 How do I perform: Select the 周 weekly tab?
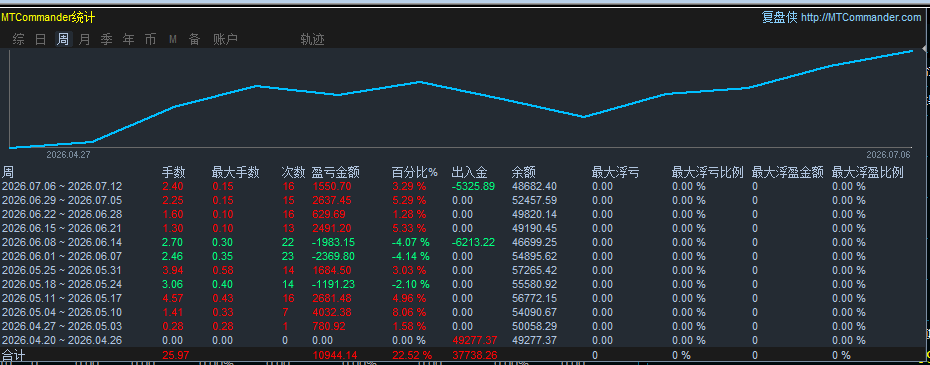63,40
